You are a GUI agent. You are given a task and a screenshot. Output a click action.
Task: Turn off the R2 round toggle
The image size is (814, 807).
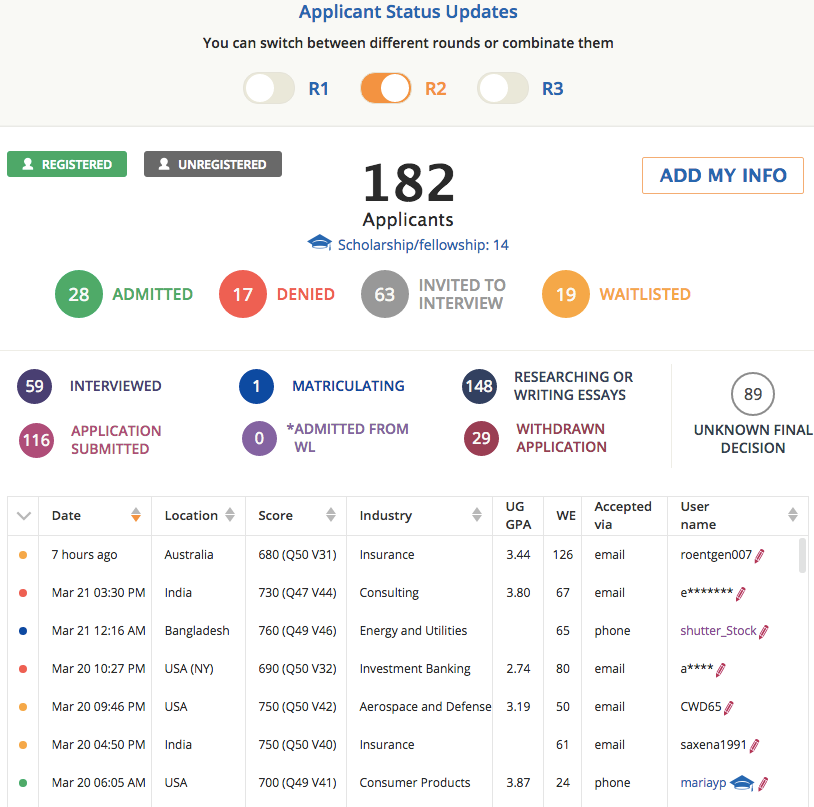386,88
